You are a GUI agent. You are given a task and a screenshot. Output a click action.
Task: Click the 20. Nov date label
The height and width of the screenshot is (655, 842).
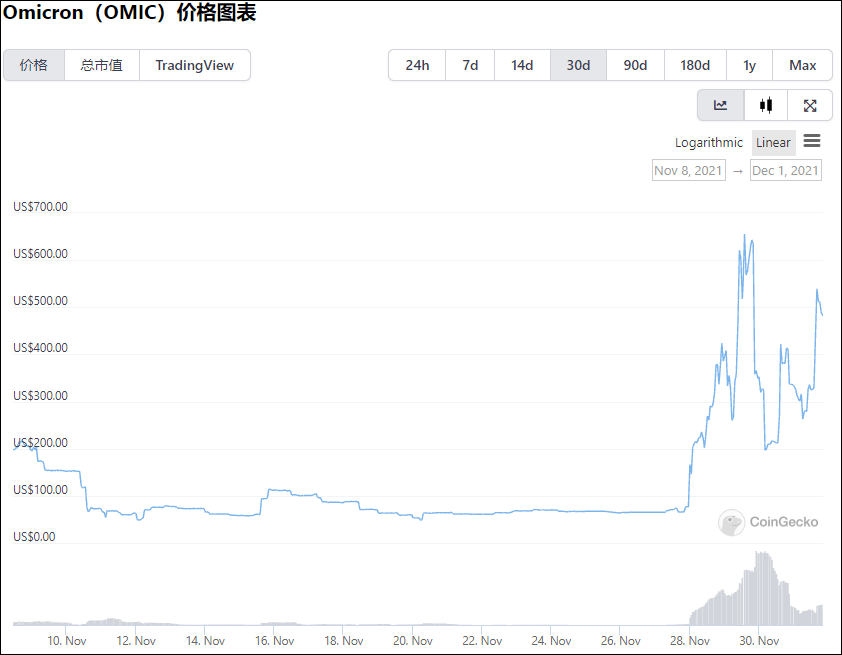point(412,641)
